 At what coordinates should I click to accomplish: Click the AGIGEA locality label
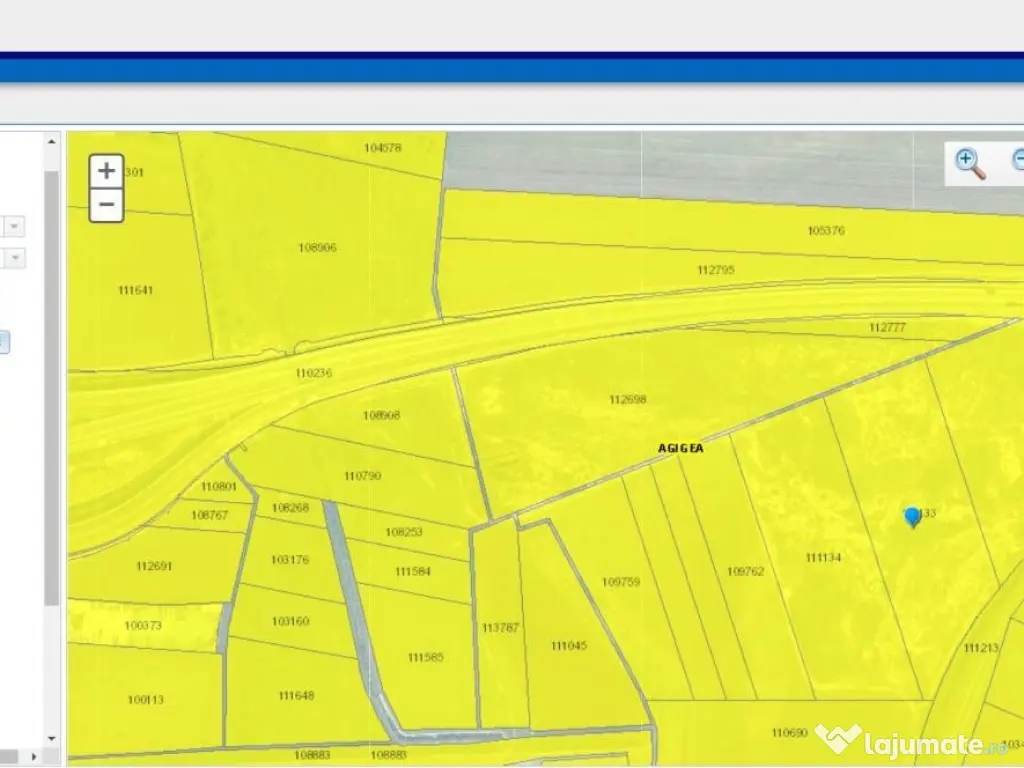pyautogui.click(x=681, y=449)
